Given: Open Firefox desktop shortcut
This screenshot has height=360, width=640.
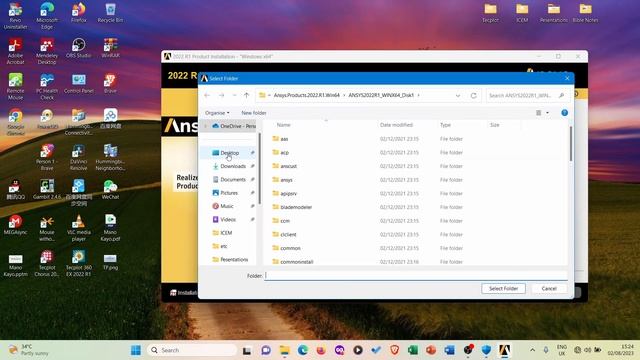Looking at the screenshot, I should (x=78, y=13).
